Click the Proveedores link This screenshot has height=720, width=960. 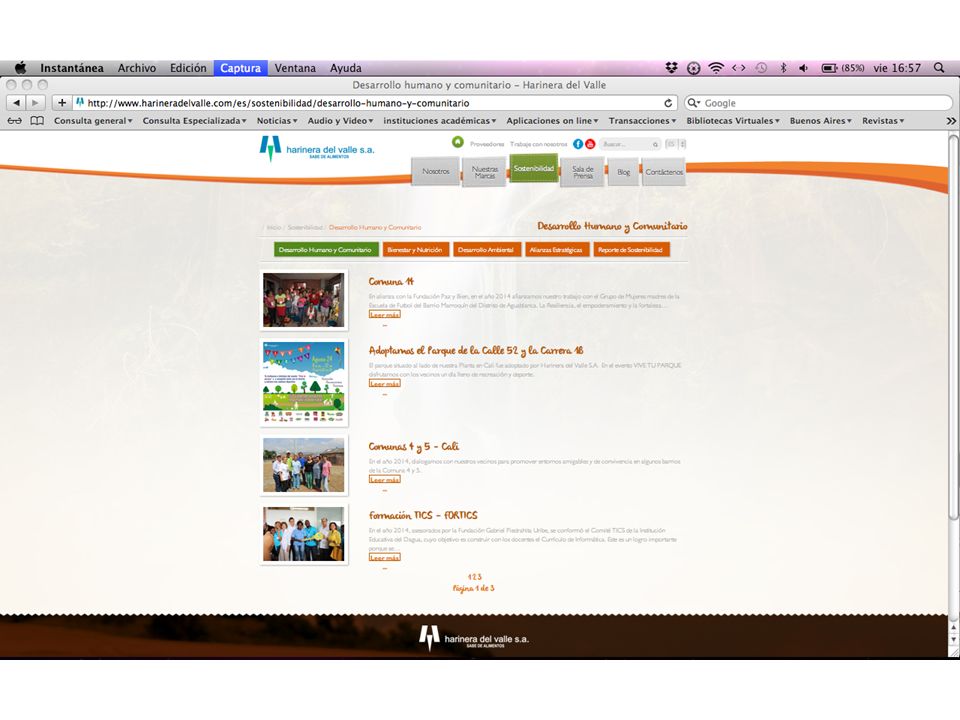pos(487,144)
